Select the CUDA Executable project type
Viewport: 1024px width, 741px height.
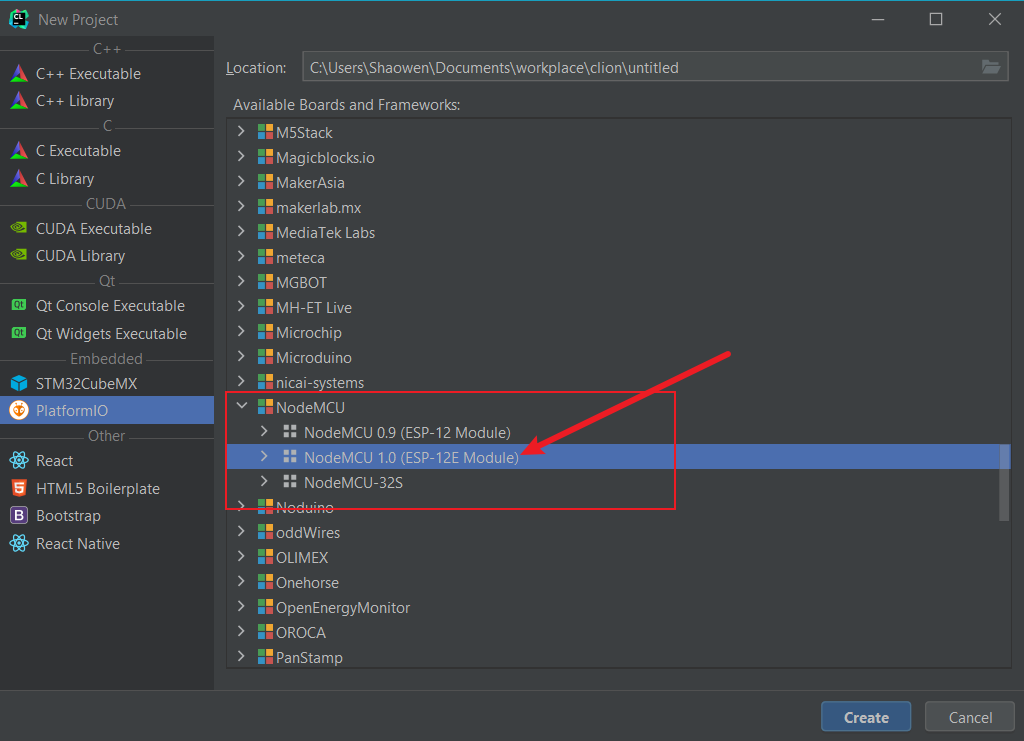[x=91, y=228]
